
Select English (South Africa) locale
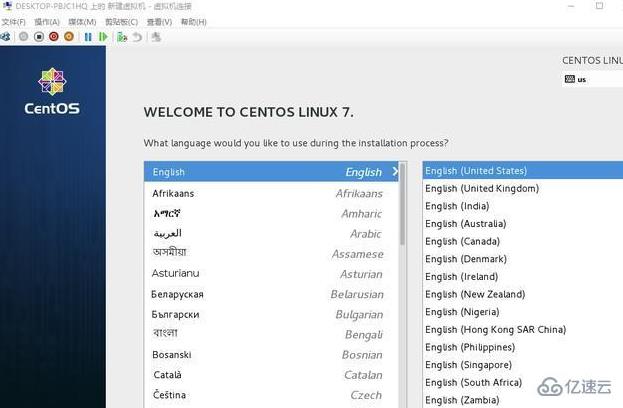pos(523,383)
